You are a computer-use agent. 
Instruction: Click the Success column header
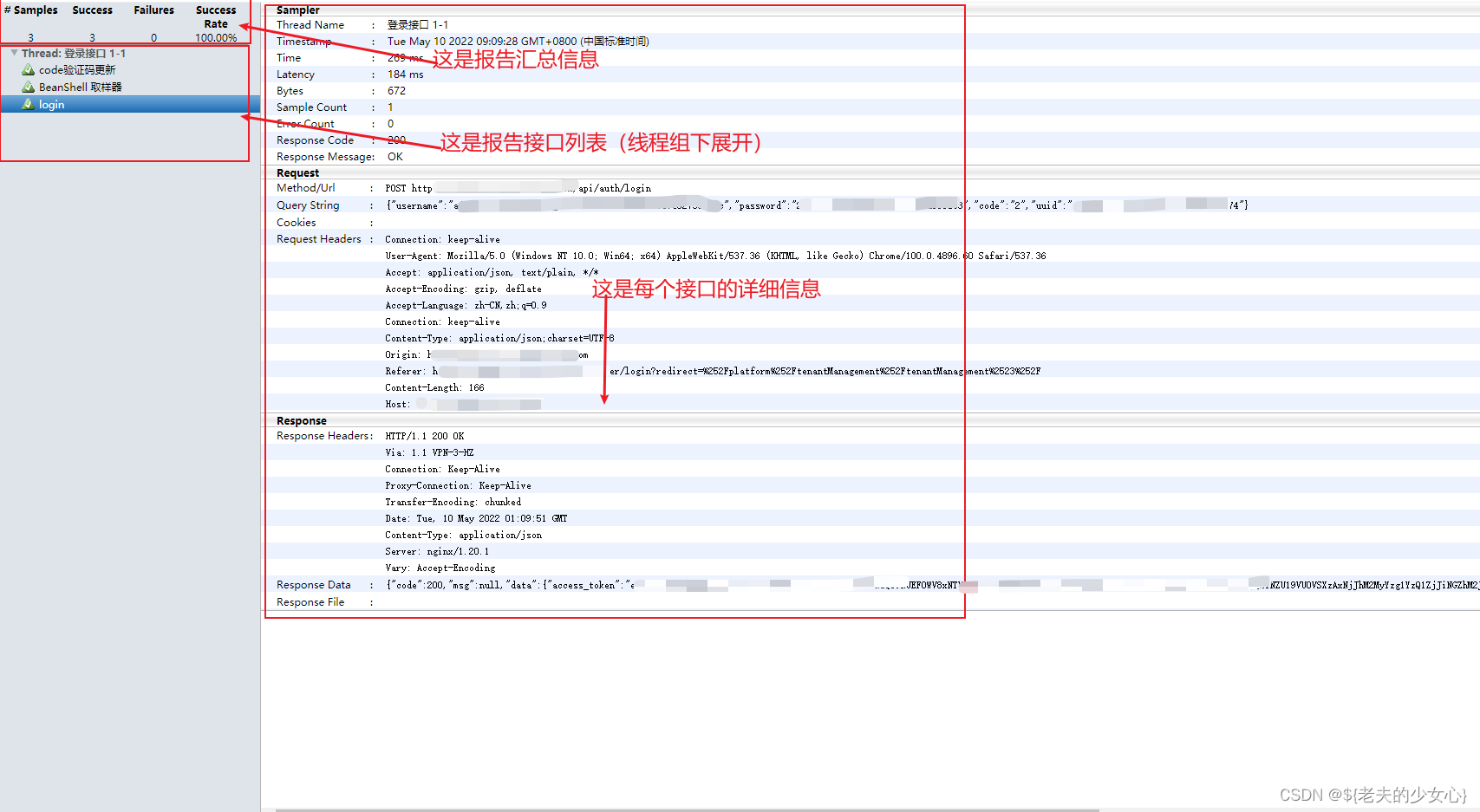point(93,10)
